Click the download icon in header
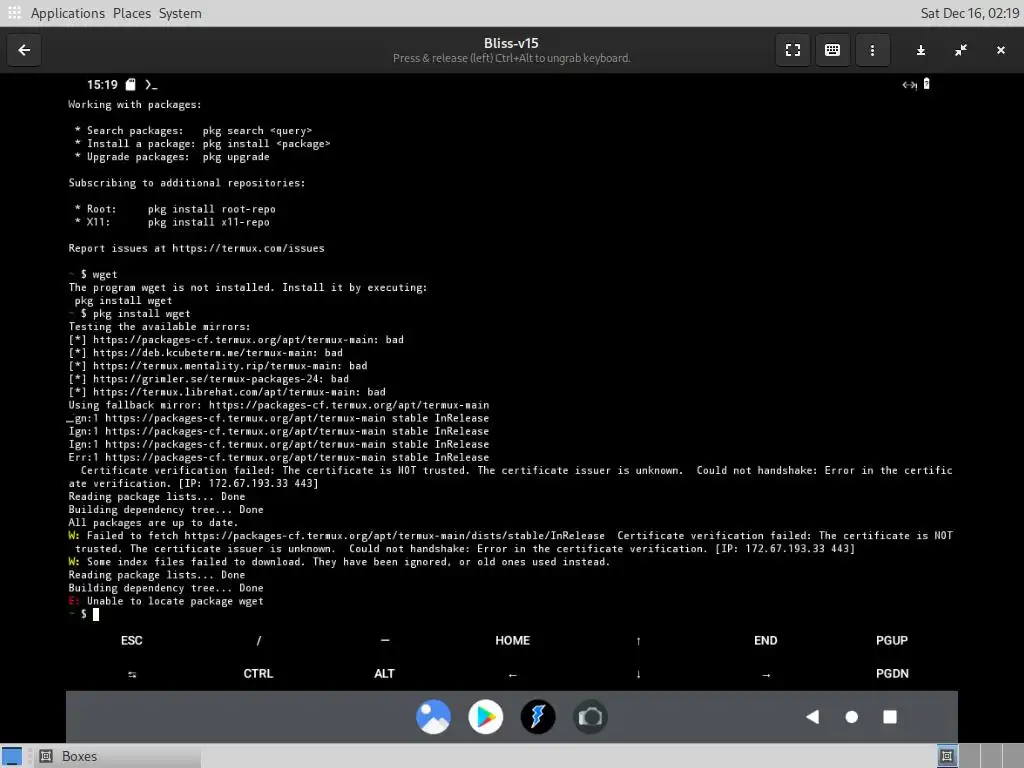This screenshot has height=768, width=1024. tap(921, 50)
